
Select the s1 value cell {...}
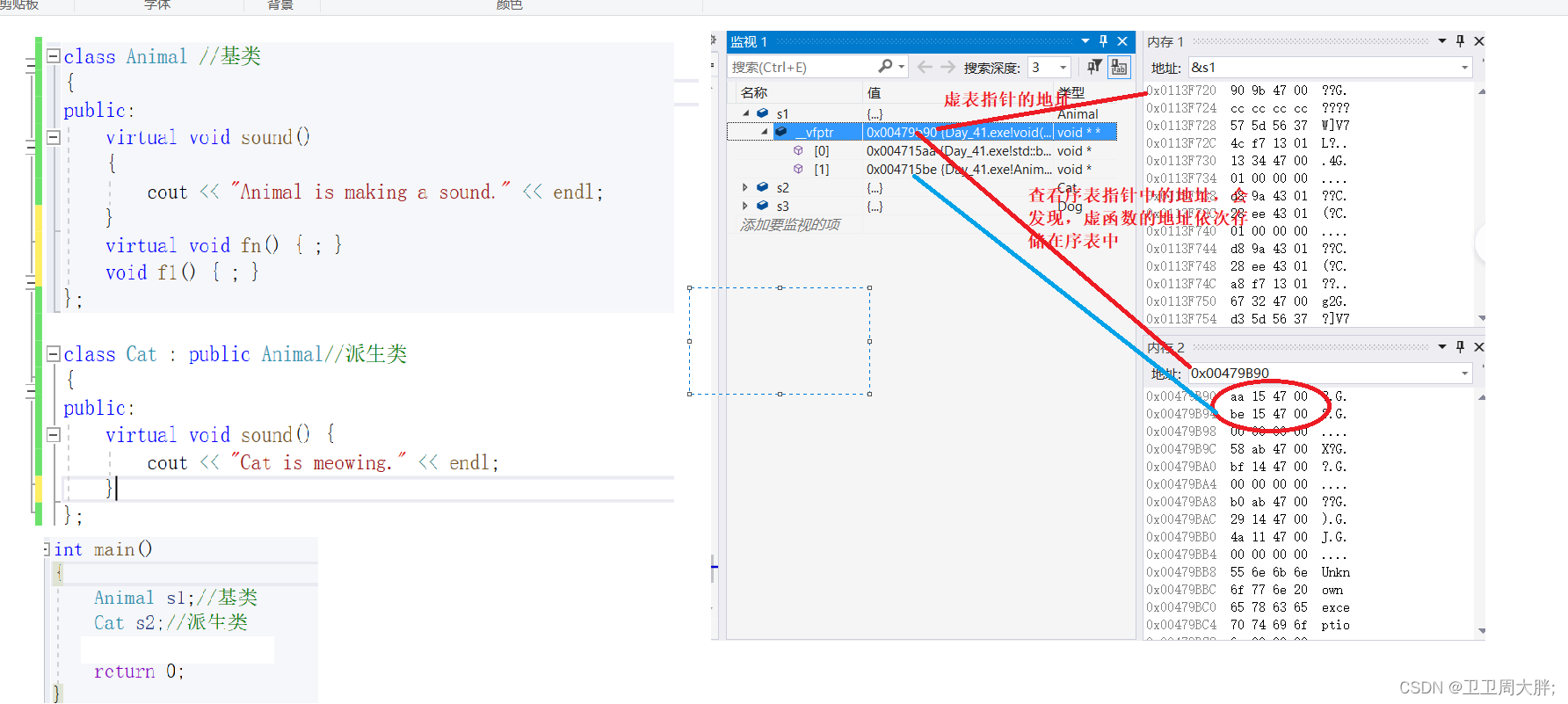875,114
